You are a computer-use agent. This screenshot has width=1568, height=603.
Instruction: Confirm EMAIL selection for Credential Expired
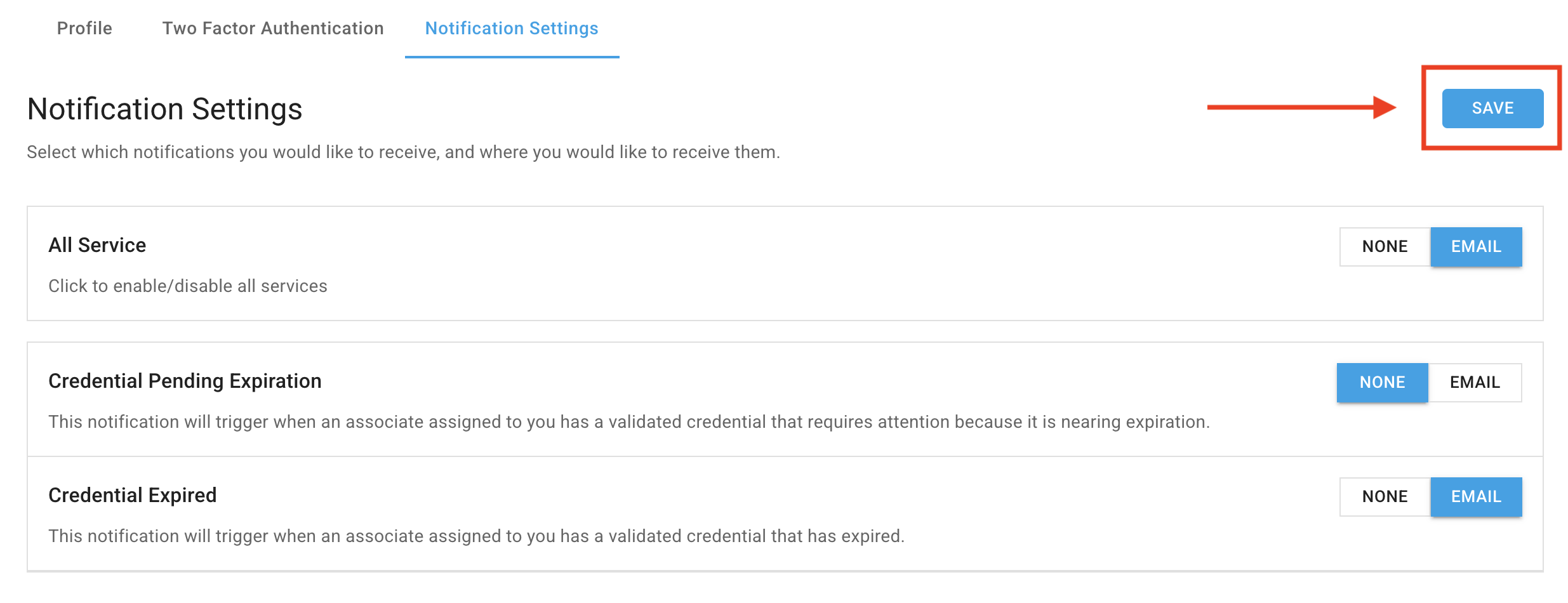1475,496
